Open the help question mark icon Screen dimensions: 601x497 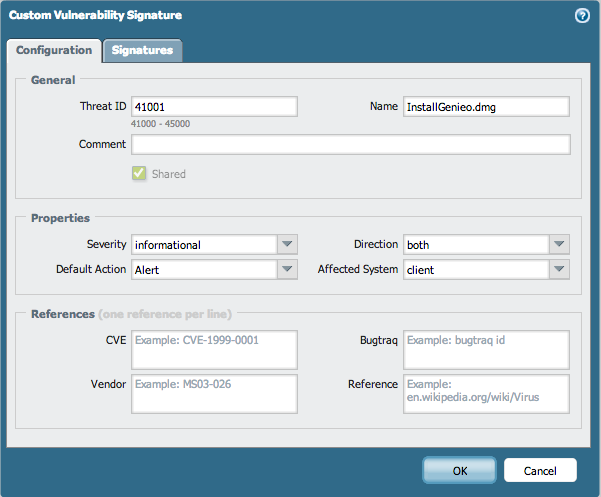pos(582,16)
